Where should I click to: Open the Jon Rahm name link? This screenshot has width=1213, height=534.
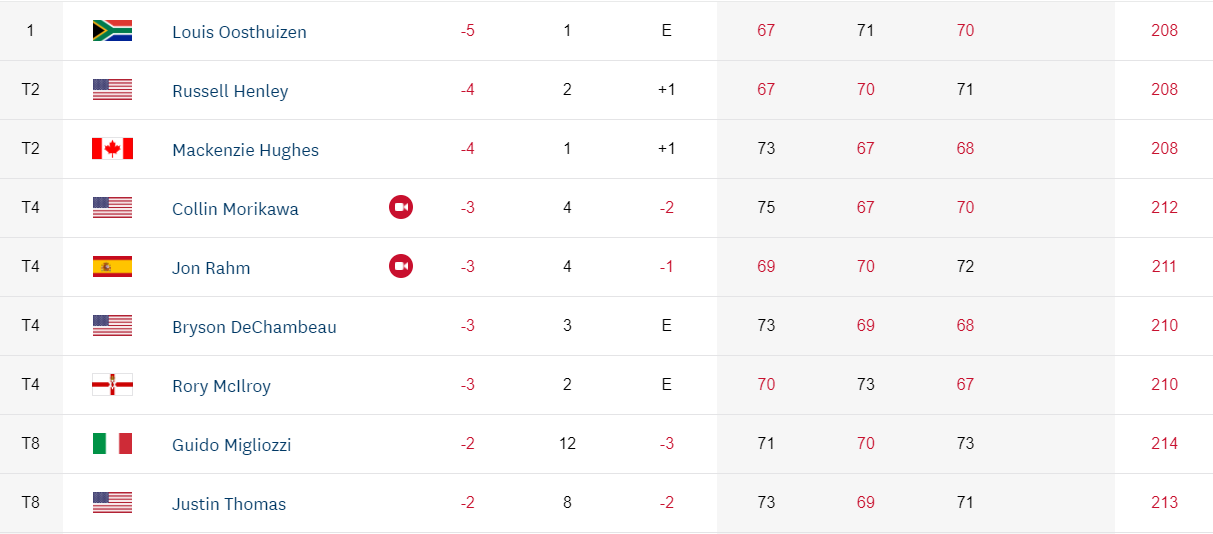211,268
